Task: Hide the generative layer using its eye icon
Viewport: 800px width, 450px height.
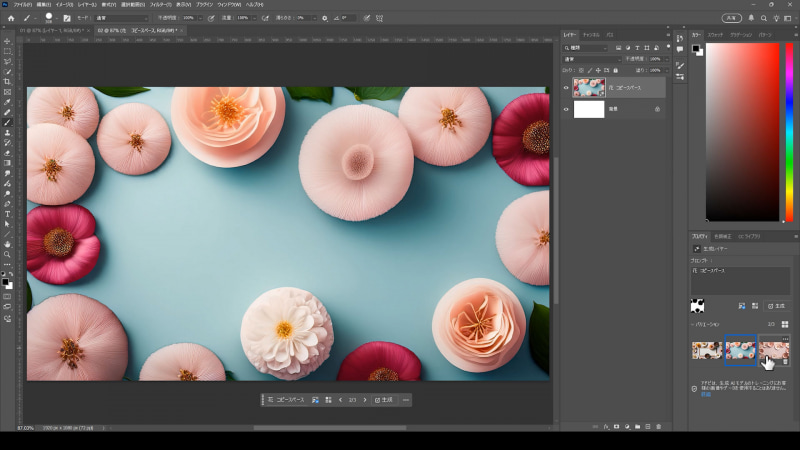Action: point(566,88)
